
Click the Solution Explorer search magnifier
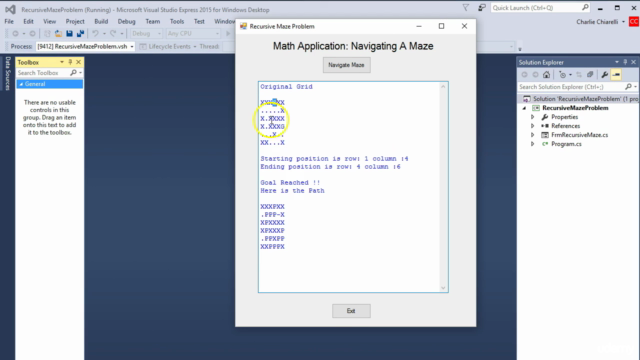pyautogui.click(x=629, y=87)
